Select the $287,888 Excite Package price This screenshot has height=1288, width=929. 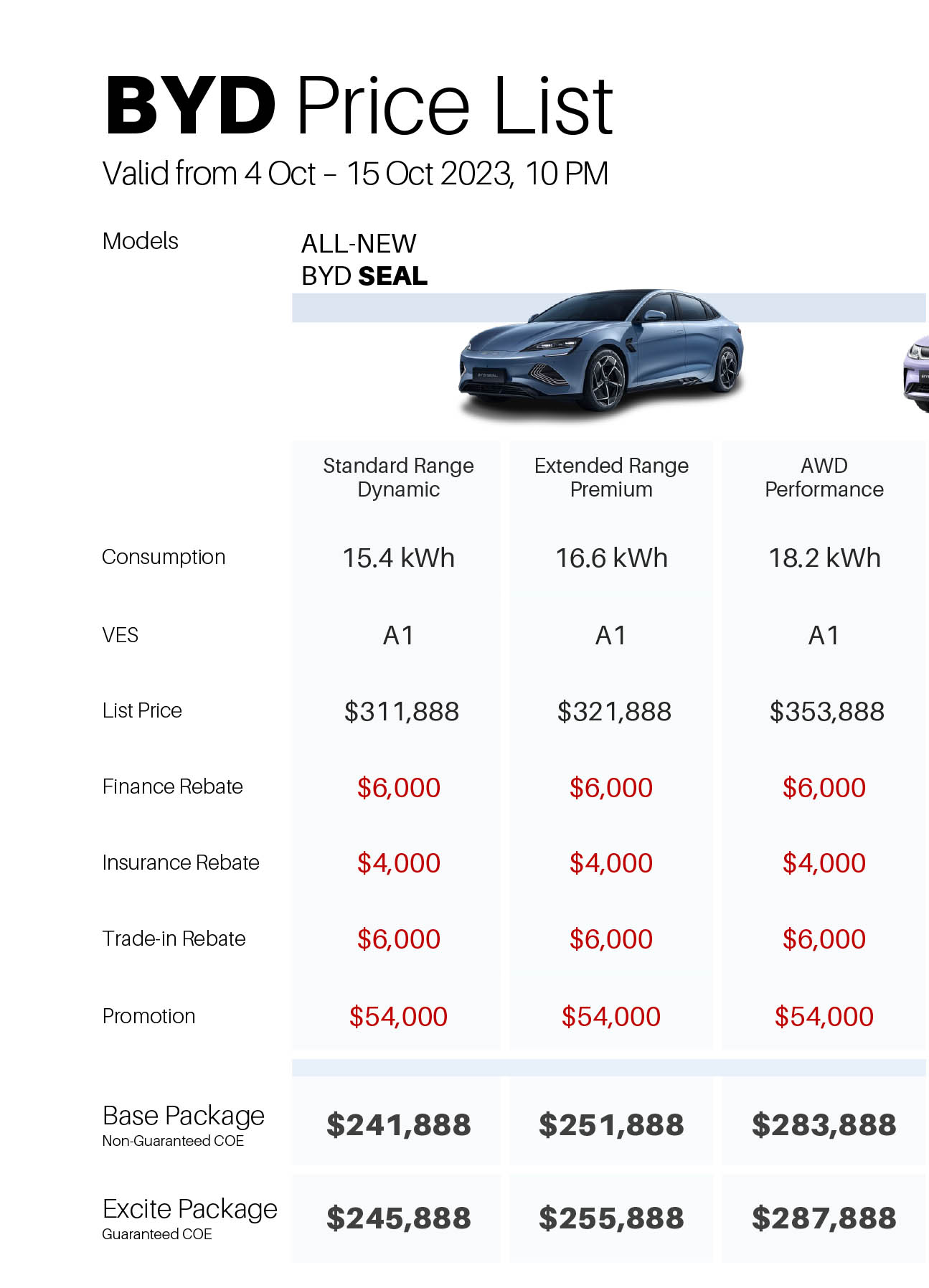click(824, 1218)
